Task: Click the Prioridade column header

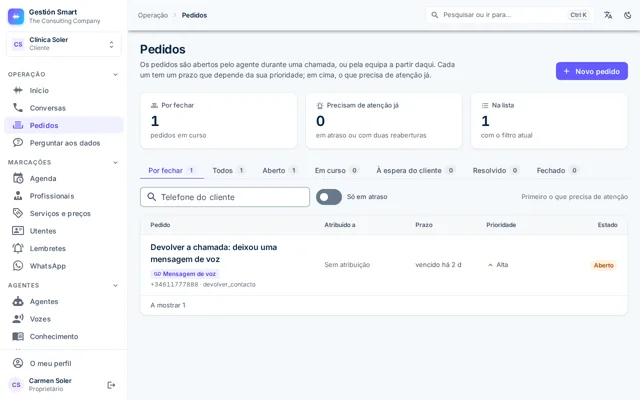Action: click(x=501, y=225)
